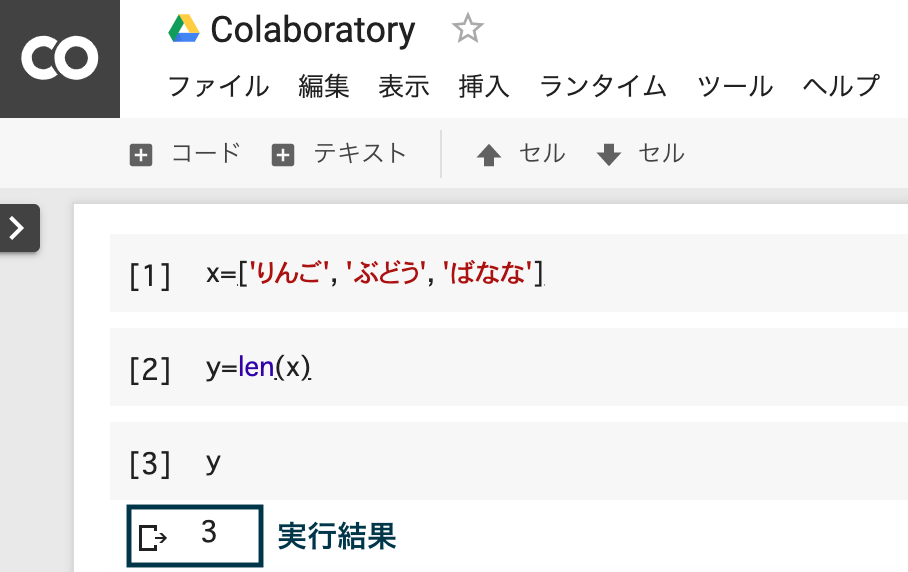The image size is (908, 572).
Task: Run cell [2] via its bracket indicator
Action: [x=150, y=370]
